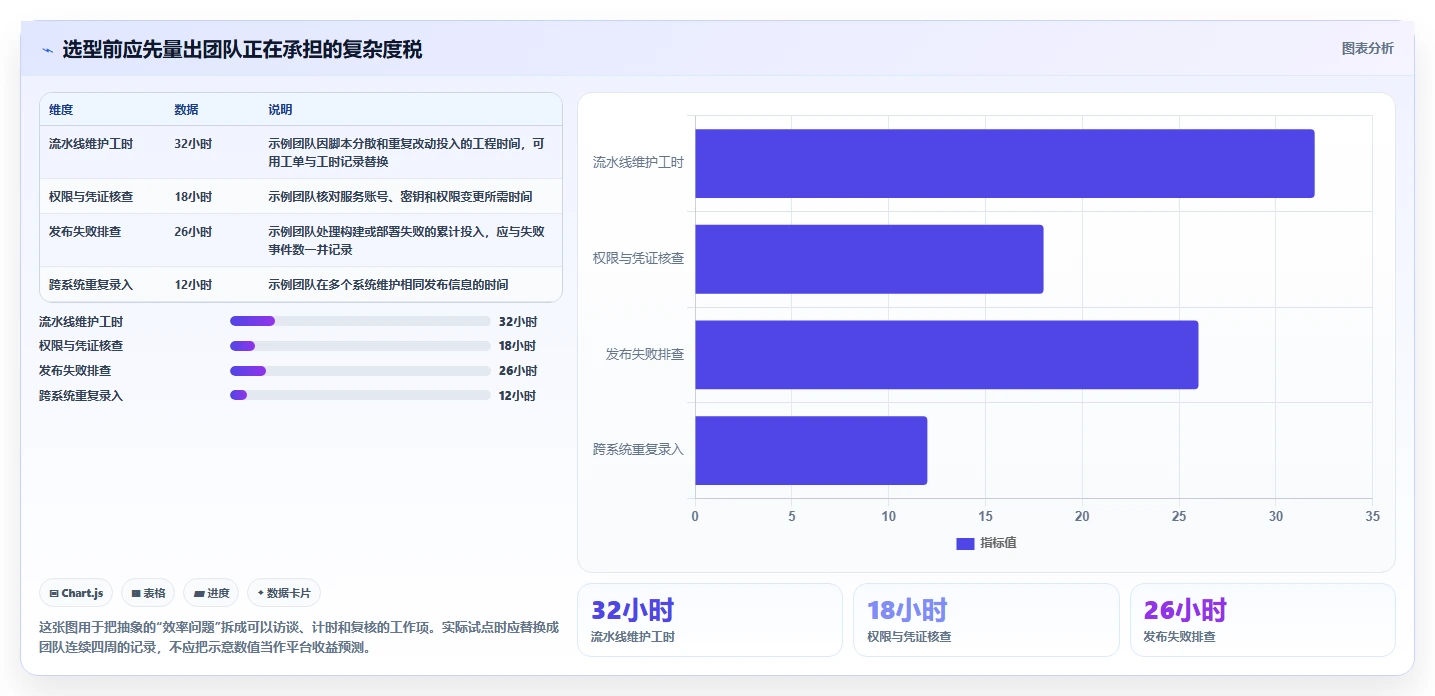Click the 18小时 value beside the progress bar
Image resolution: width=1435 pixels, height=696 pixels.
518,346
